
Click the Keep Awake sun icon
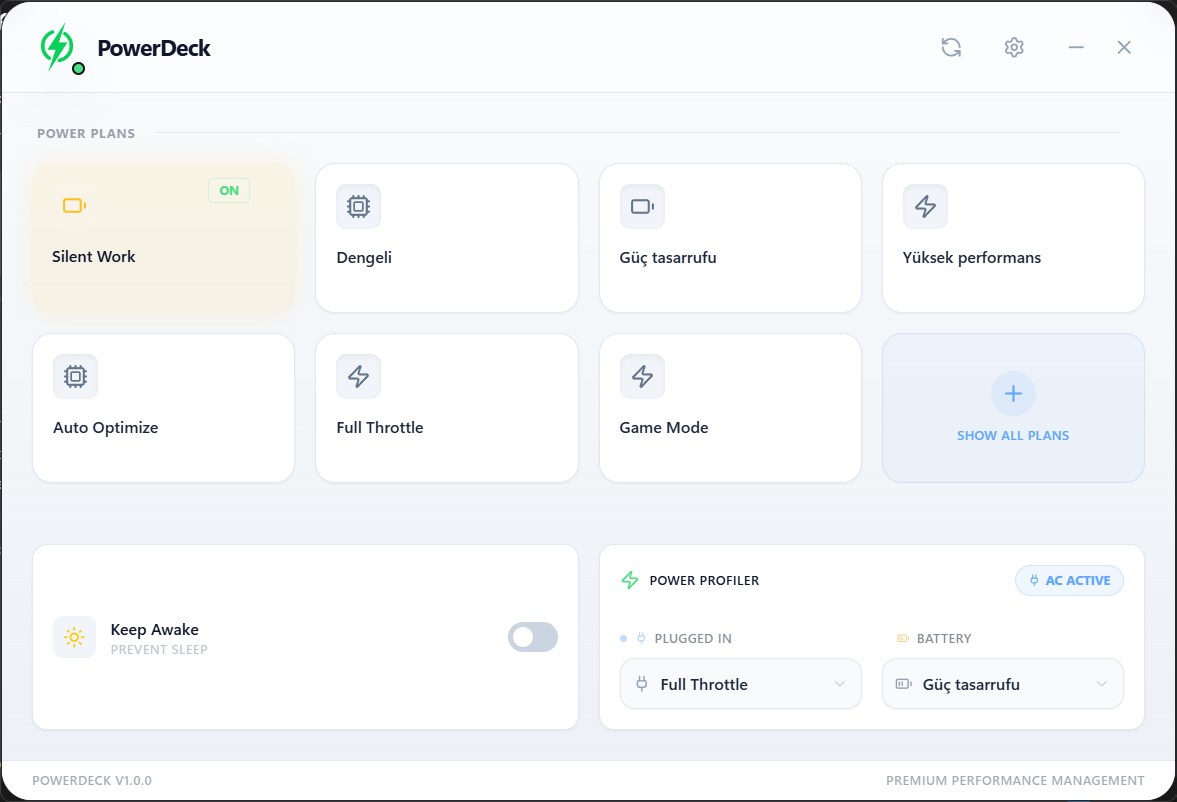click(74, 638)
